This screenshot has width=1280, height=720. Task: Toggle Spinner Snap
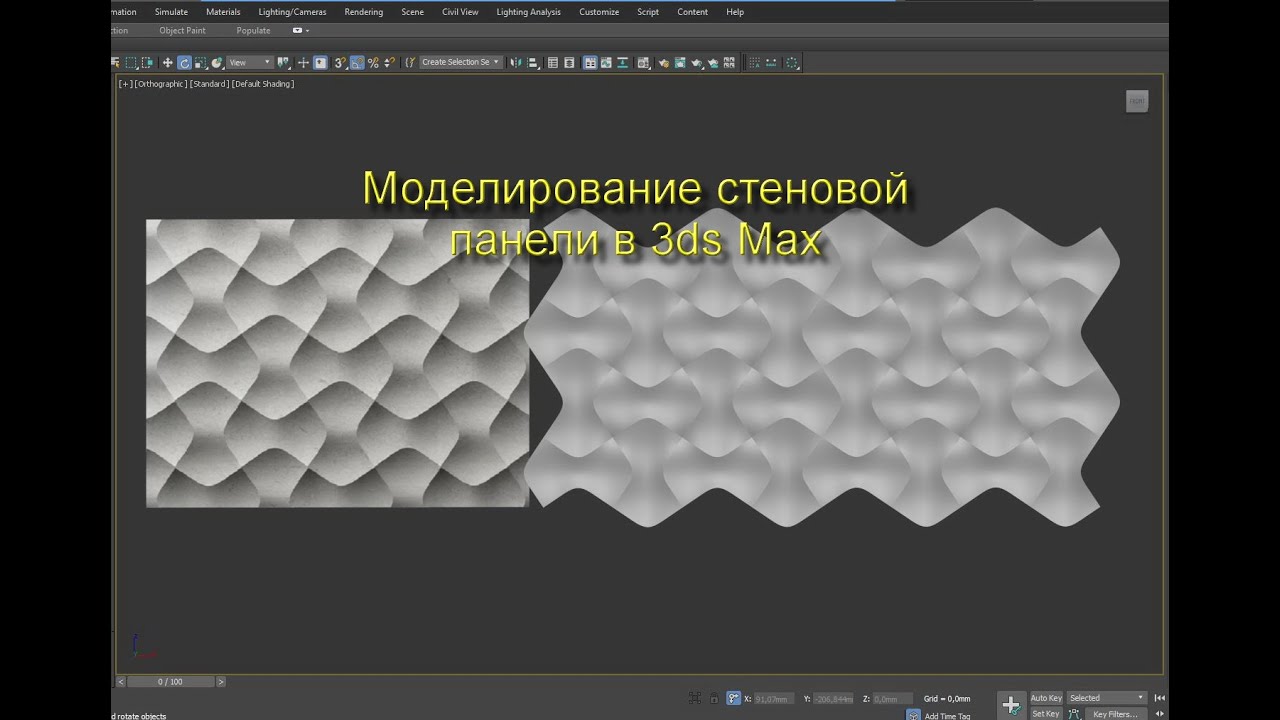click(389, 62)
